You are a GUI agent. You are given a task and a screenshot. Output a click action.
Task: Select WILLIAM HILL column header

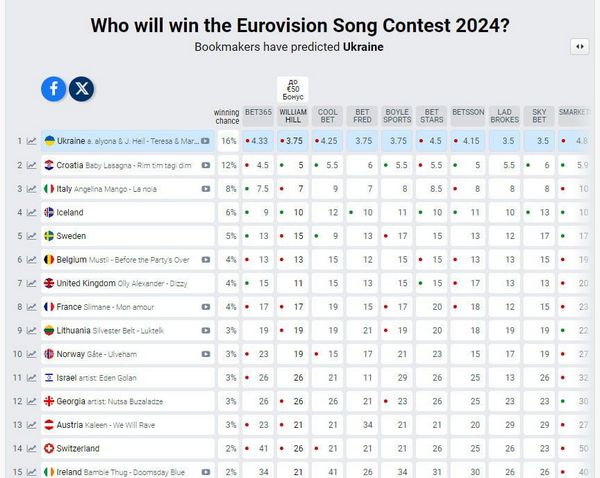coord(293,116)
